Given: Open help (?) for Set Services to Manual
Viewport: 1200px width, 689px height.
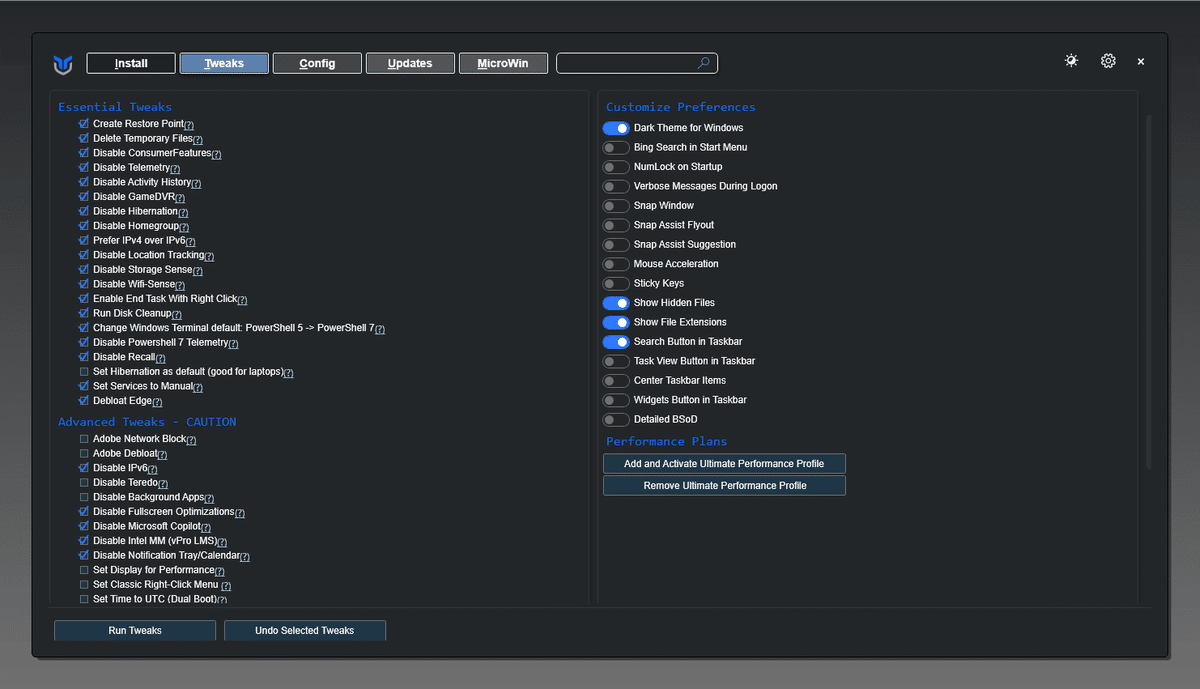Looking at the screenshot, I should 198,388.
